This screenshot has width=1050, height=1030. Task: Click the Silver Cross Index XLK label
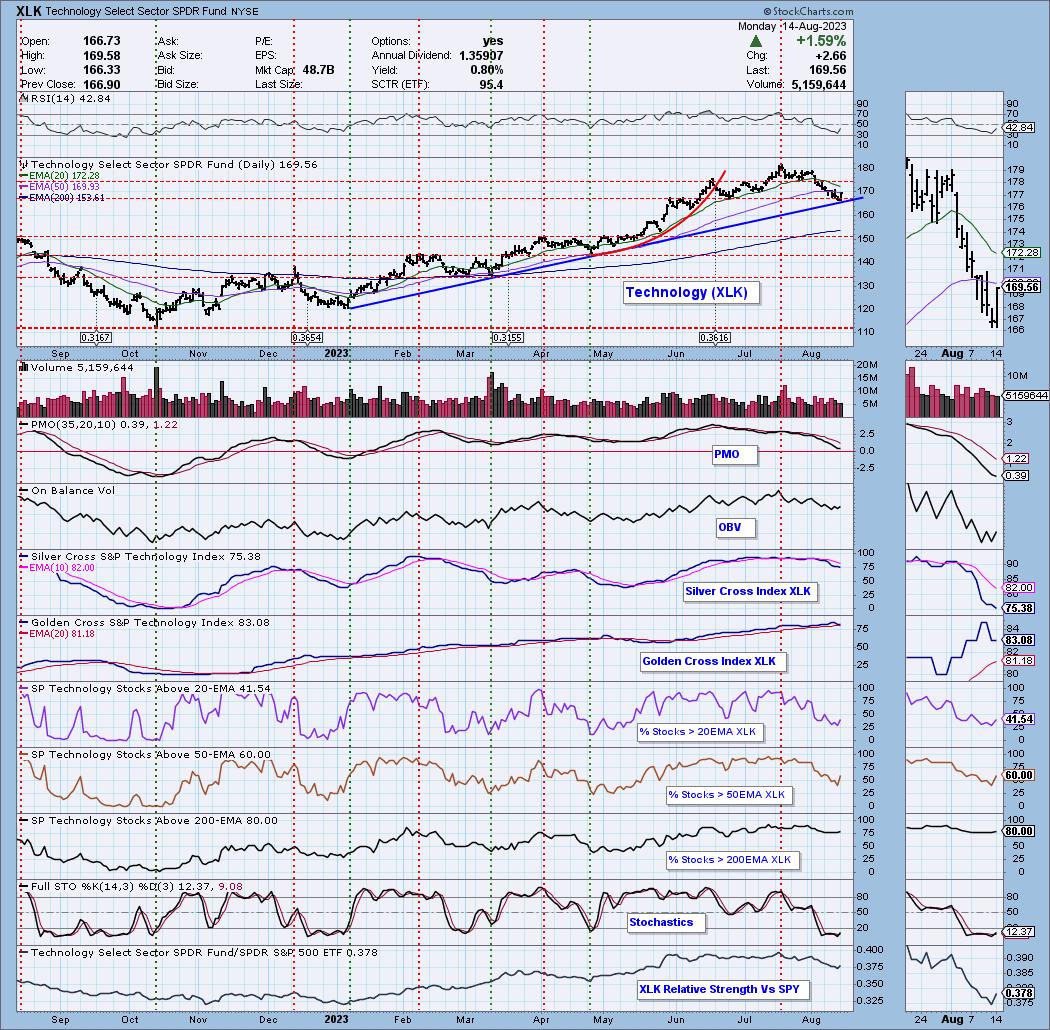(x=750, y=591)
